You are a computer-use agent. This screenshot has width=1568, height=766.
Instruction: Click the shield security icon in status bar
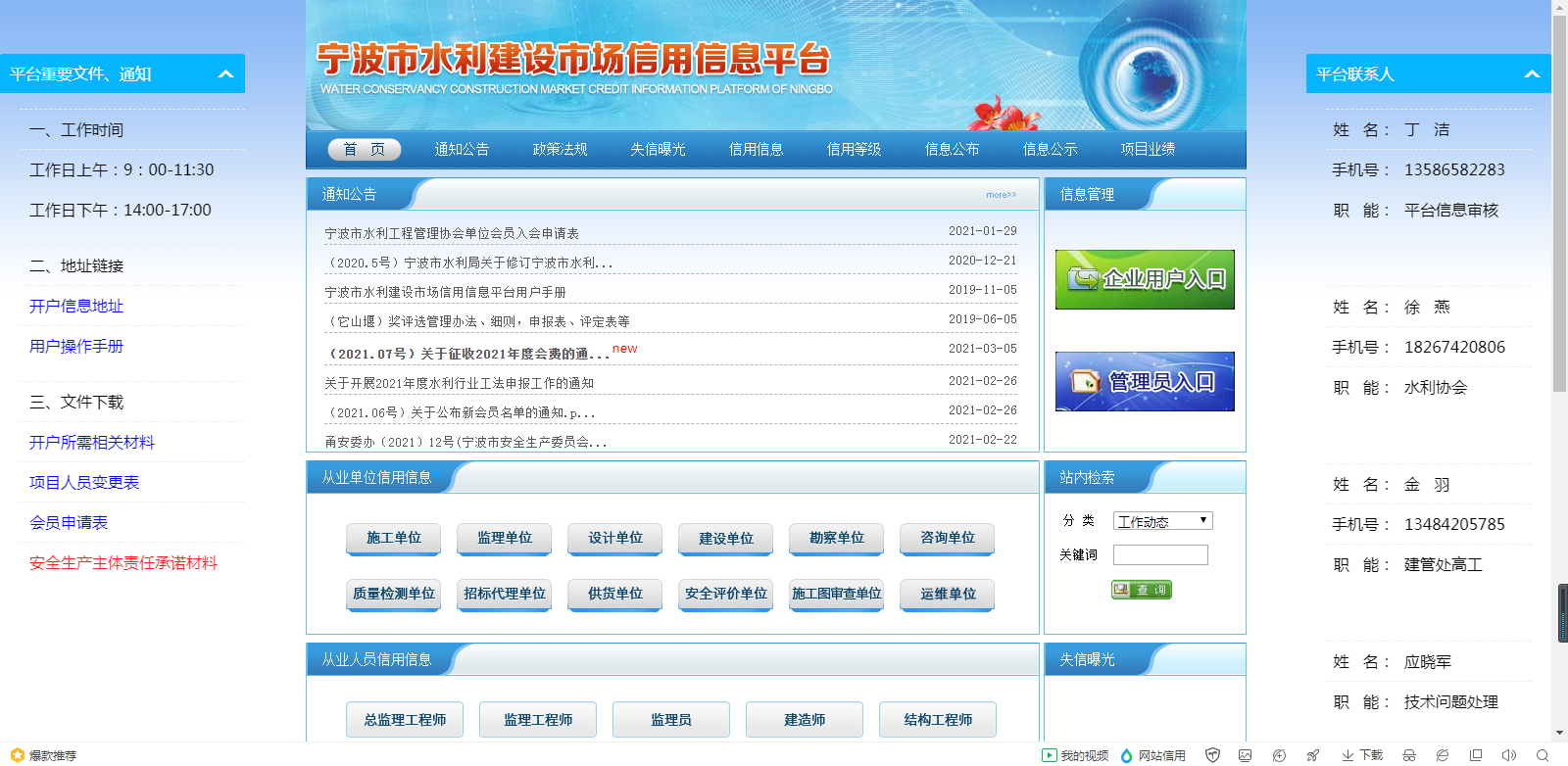click(x=1212, y=755)
